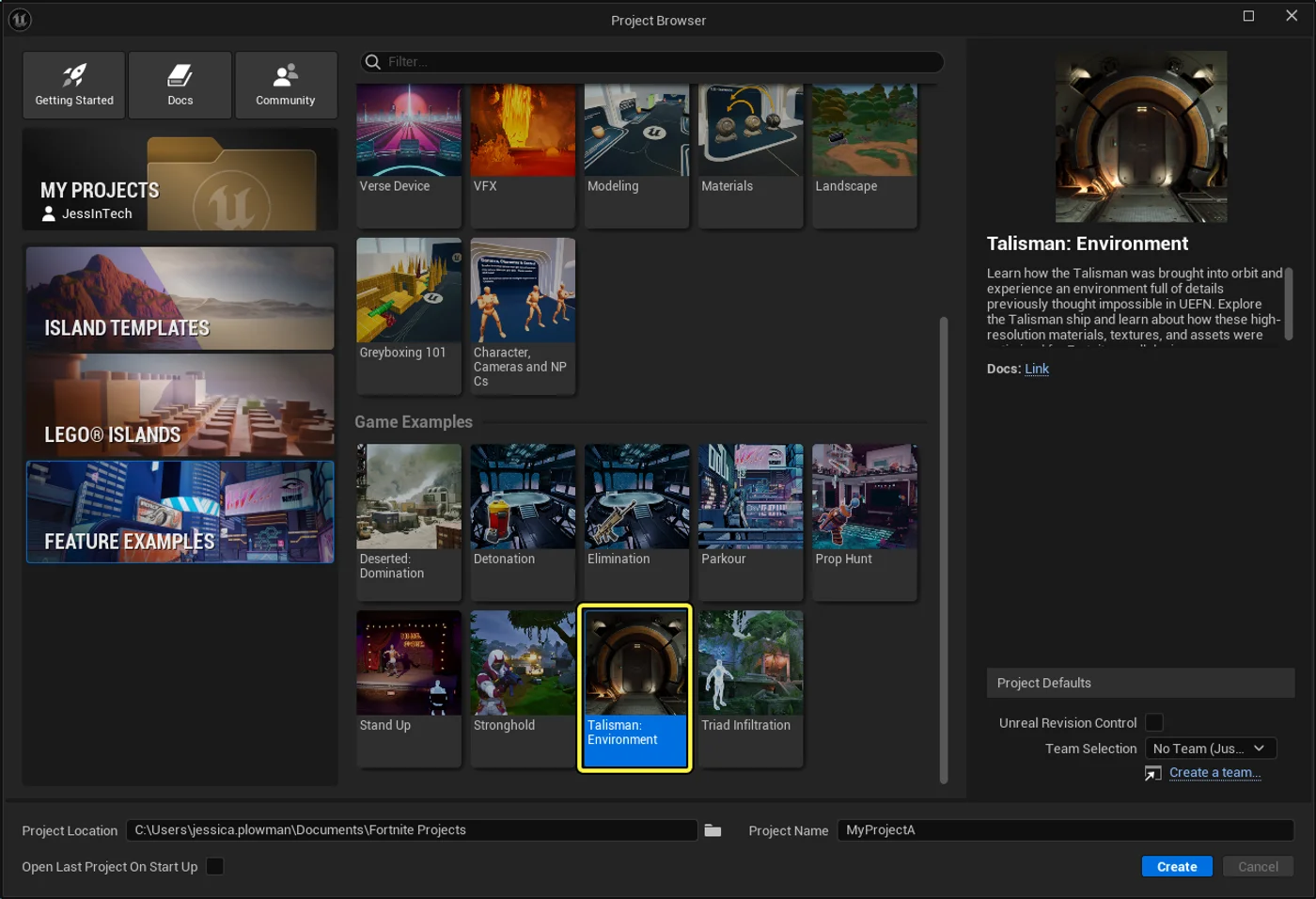Click the Project Name field
Screen dimensions: 1316x899
pos(1066,830)
